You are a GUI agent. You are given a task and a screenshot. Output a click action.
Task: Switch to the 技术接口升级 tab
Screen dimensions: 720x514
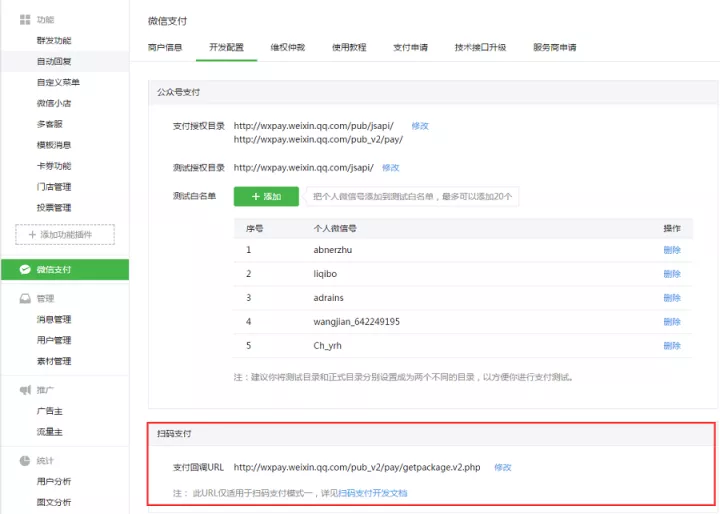click(480, 47)
